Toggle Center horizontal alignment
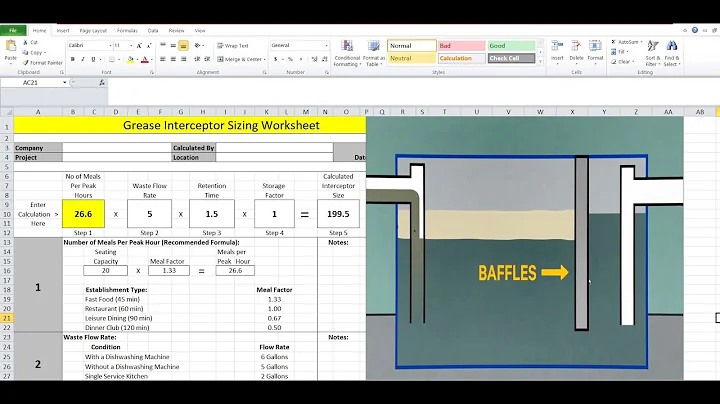The image size is (720, 404). (x=173, y=59)
